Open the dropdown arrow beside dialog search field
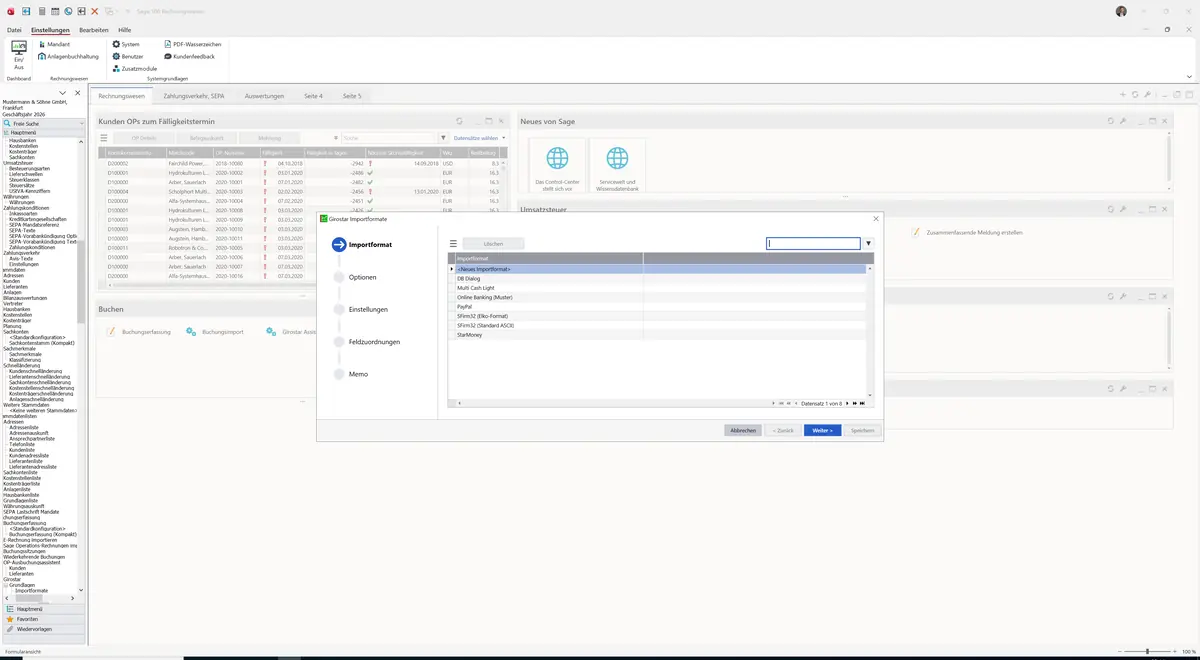The width and height of the screenshot is (1200, 660). [x=868, y=243]
